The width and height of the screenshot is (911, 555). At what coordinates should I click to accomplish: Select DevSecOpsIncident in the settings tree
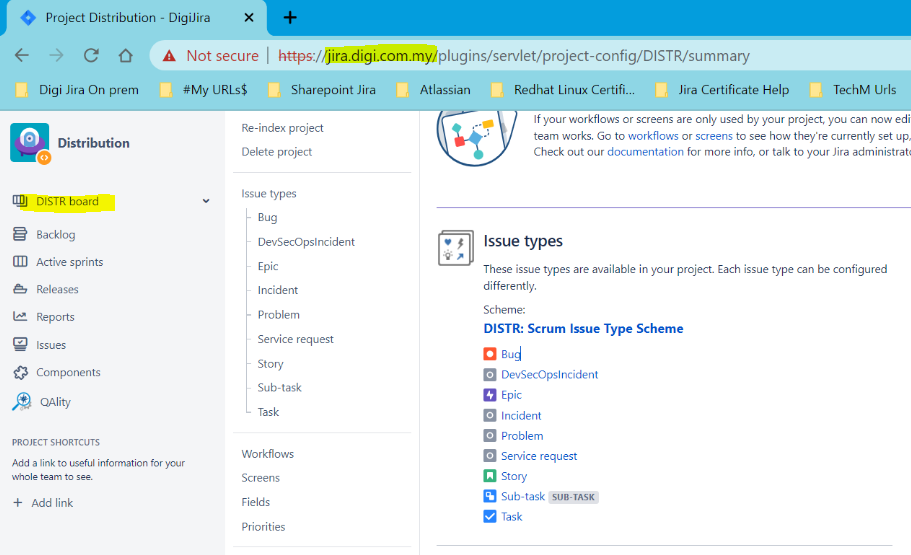[306, 242]
